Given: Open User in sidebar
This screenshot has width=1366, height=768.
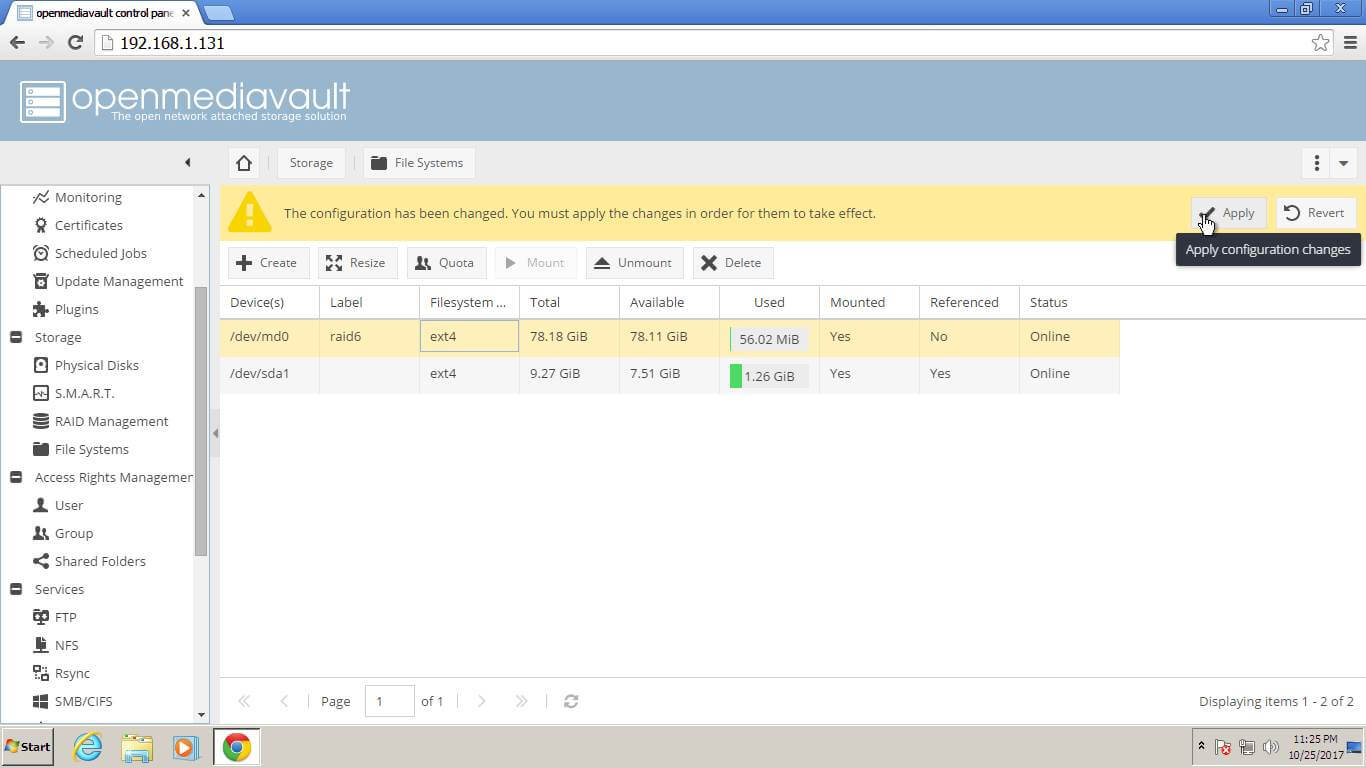Looking at the screenshot, I should tap(68, 506).
